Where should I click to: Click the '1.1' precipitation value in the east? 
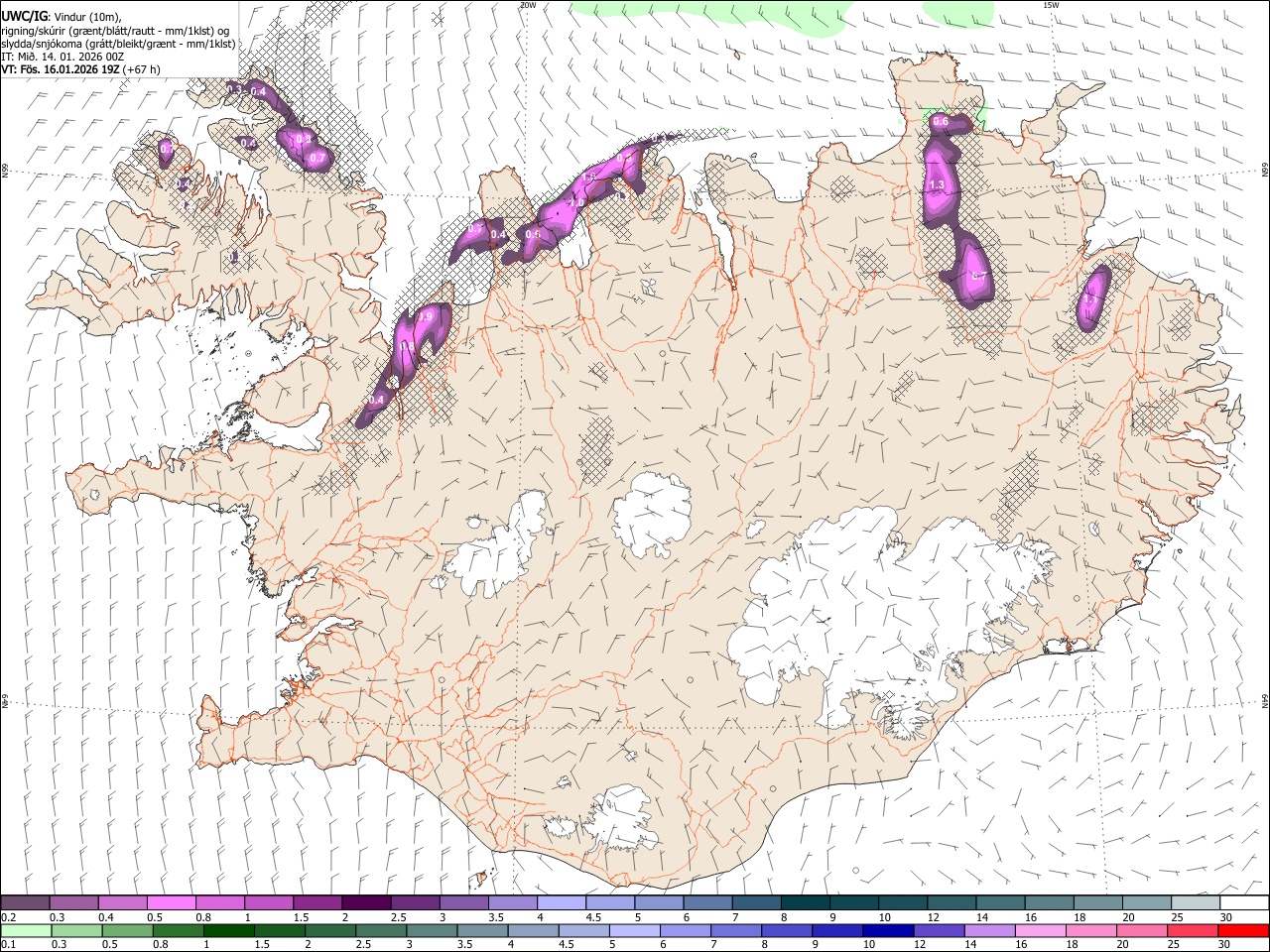(x=1089, y=298)
